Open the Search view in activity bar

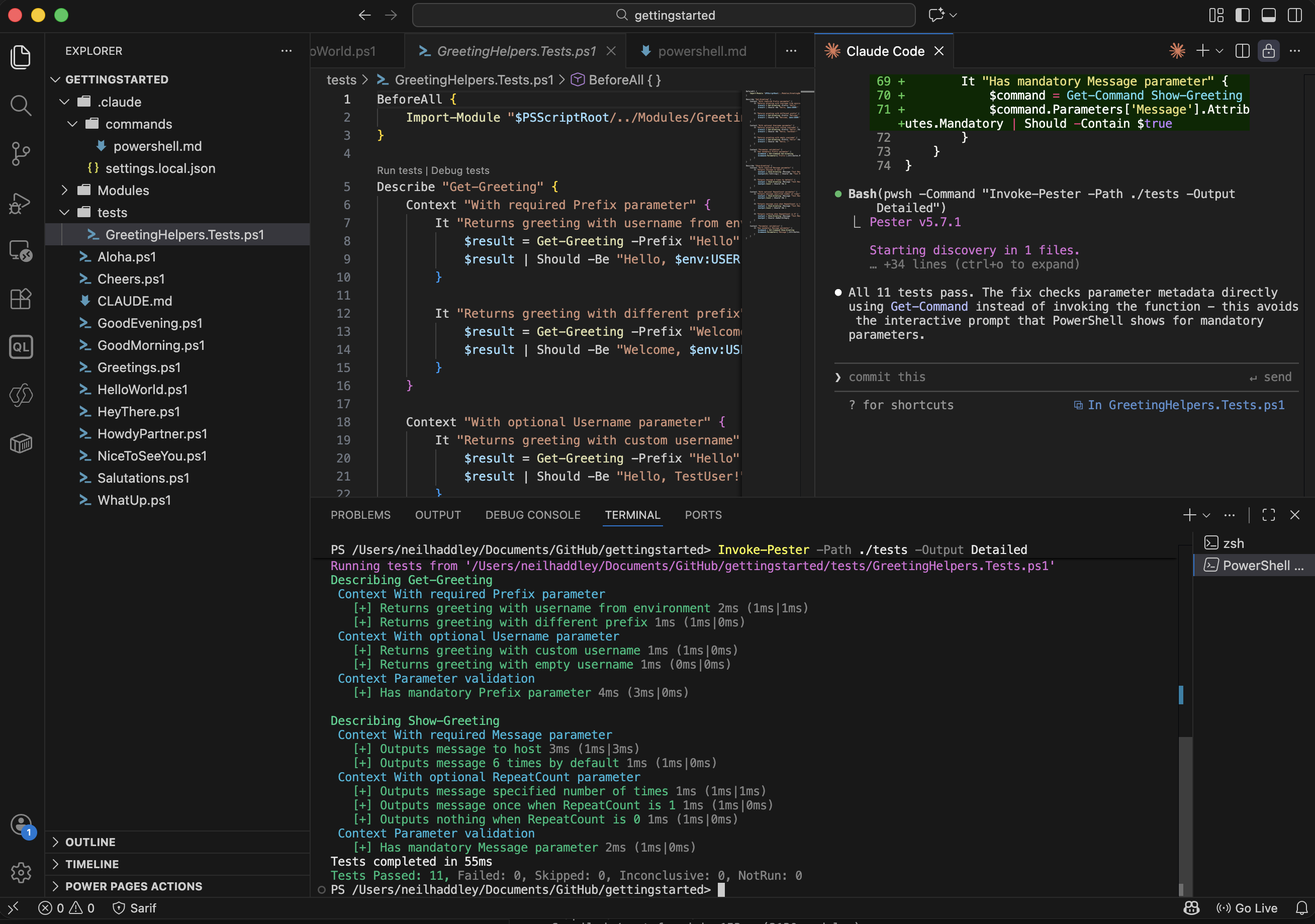click(x=21, y=106)
